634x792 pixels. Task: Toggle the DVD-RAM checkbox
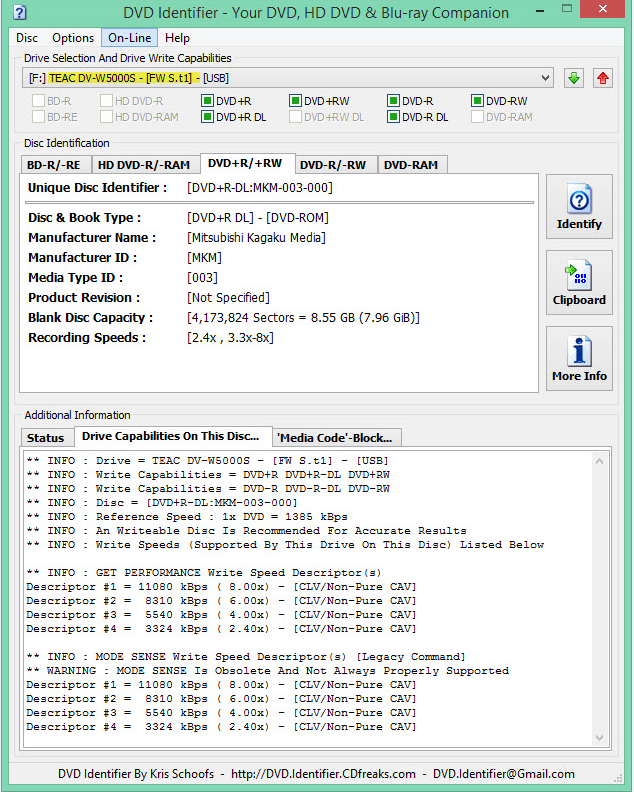tap(477, 117)
